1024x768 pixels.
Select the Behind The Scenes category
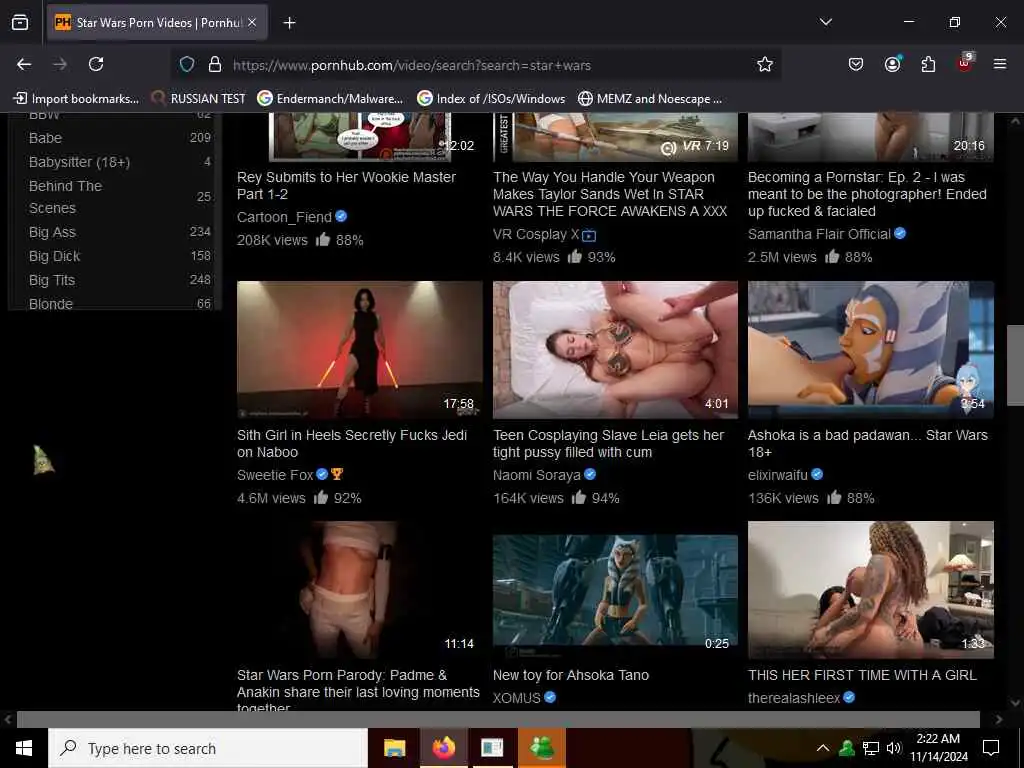pos(65,197)
